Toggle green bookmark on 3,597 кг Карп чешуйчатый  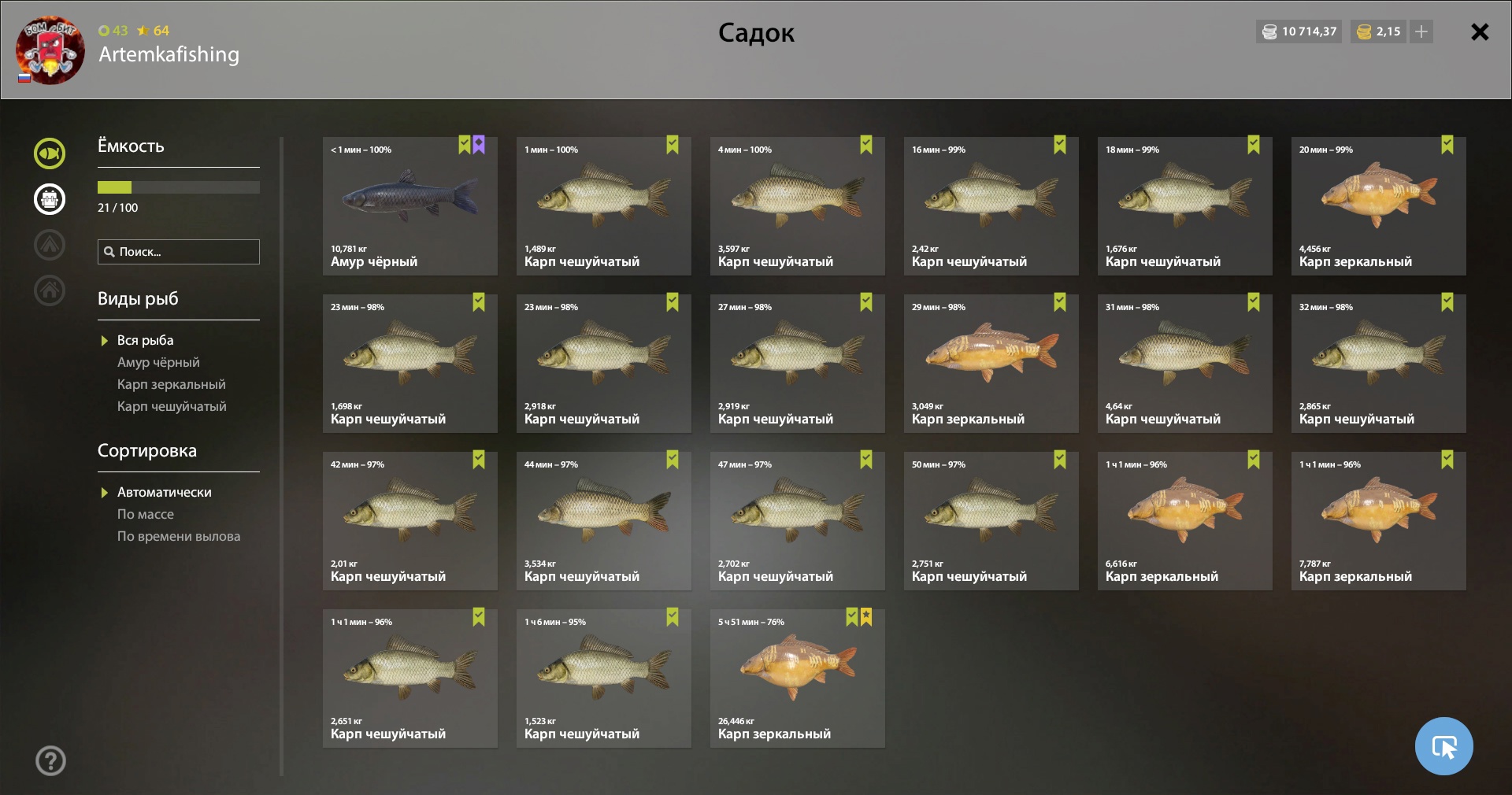pyautogui.click(x=866, y=145)
